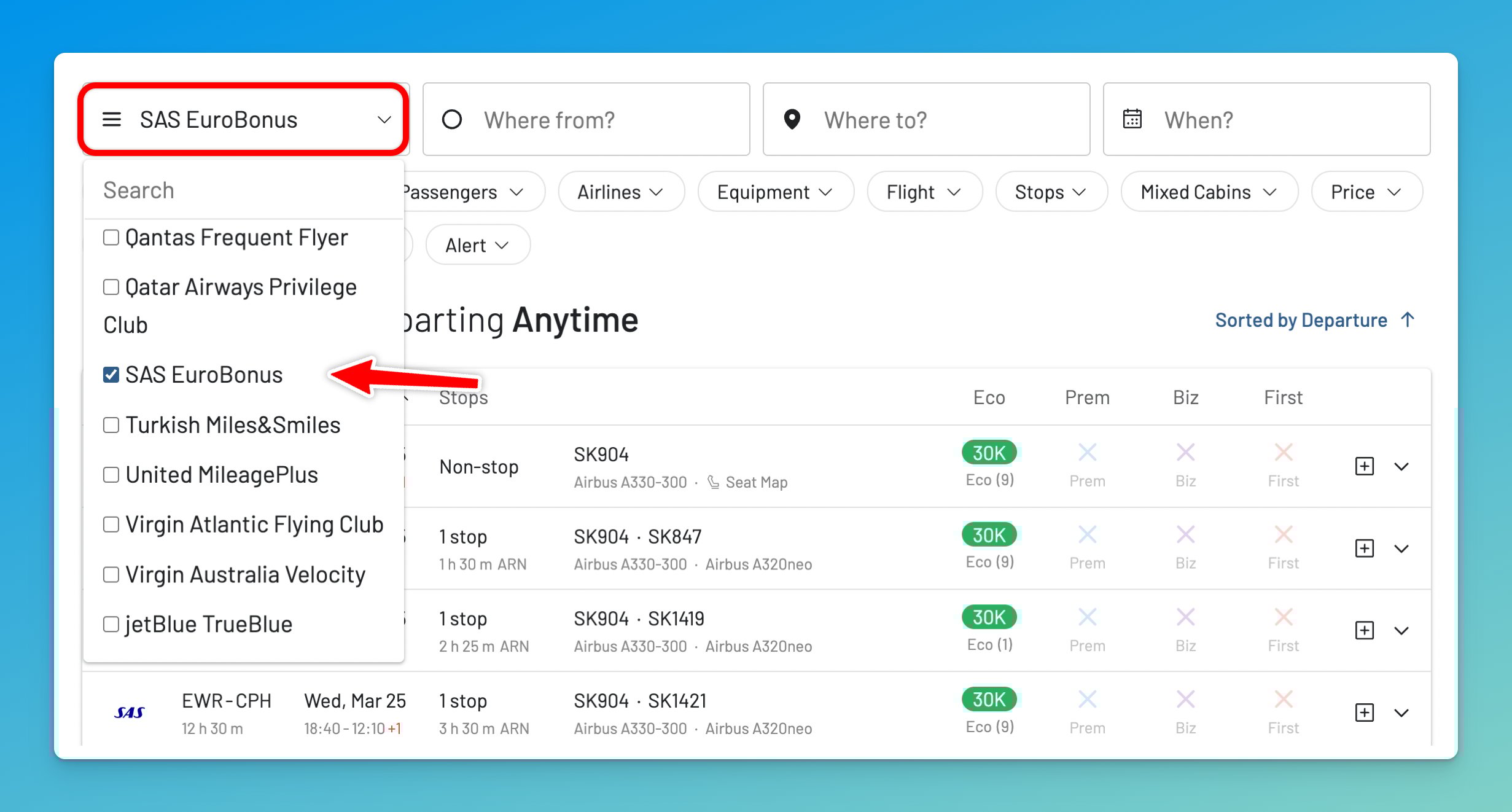Enable the United MileagePlus checkbox

tap(111, 475)
